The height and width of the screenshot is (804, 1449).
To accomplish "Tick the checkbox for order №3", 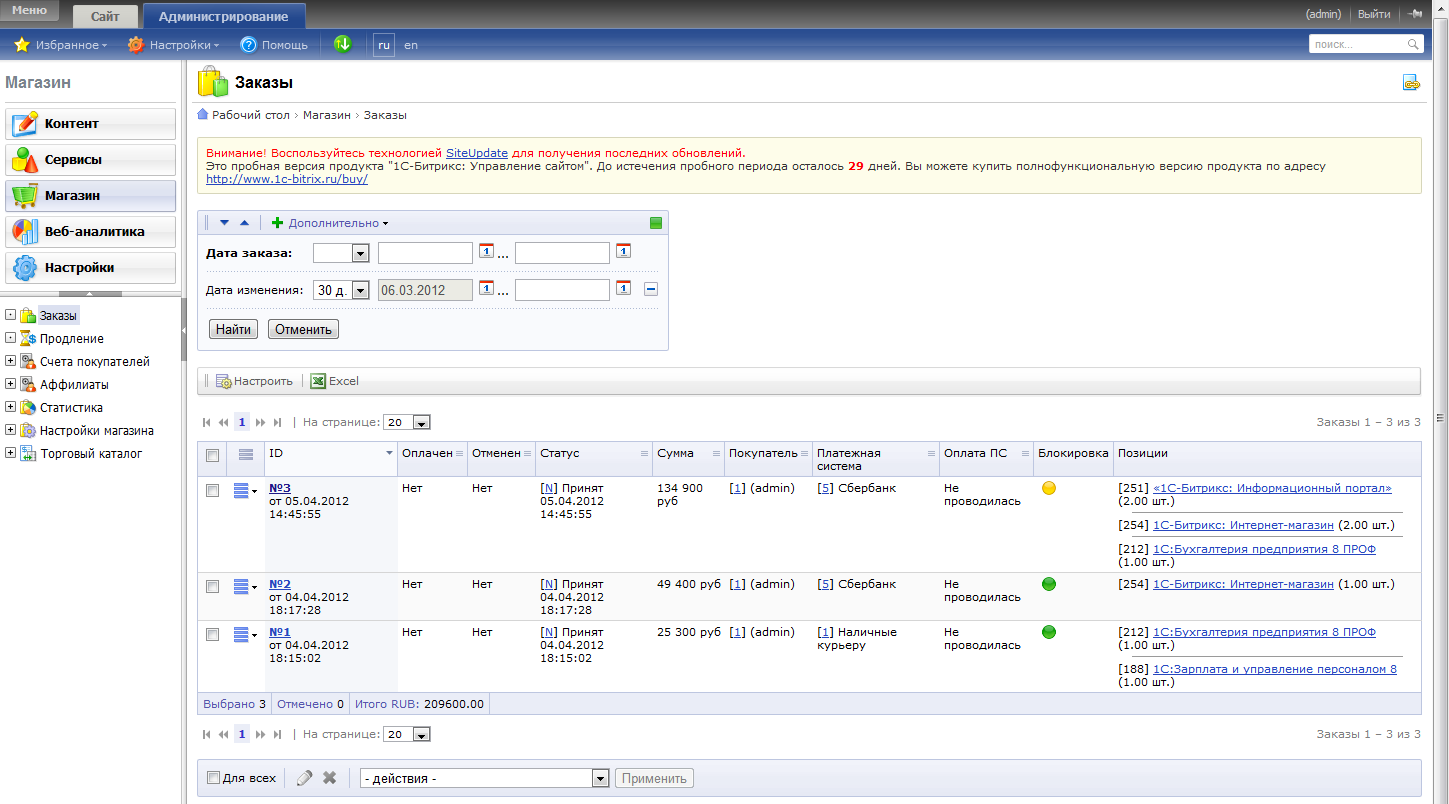I will 212,490.
